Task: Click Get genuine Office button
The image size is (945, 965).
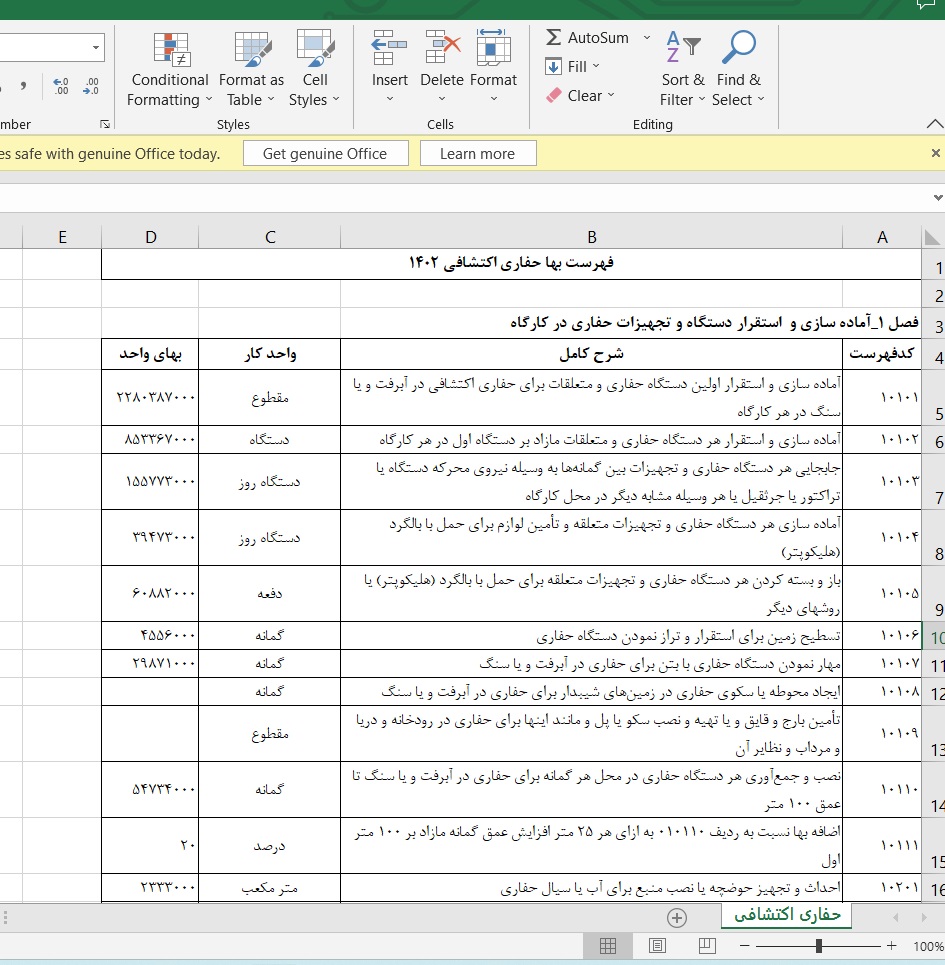Action: [325, 153]
